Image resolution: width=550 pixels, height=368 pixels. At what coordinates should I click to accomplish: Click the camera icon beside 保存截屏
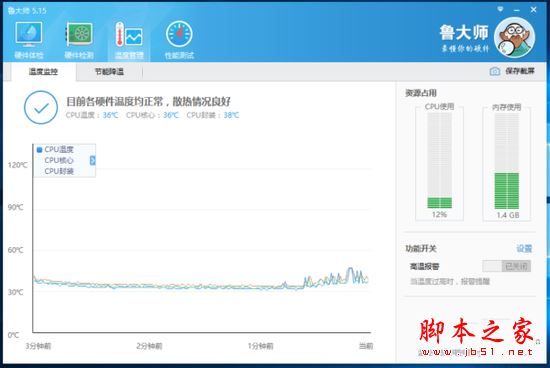pos(495,71)
